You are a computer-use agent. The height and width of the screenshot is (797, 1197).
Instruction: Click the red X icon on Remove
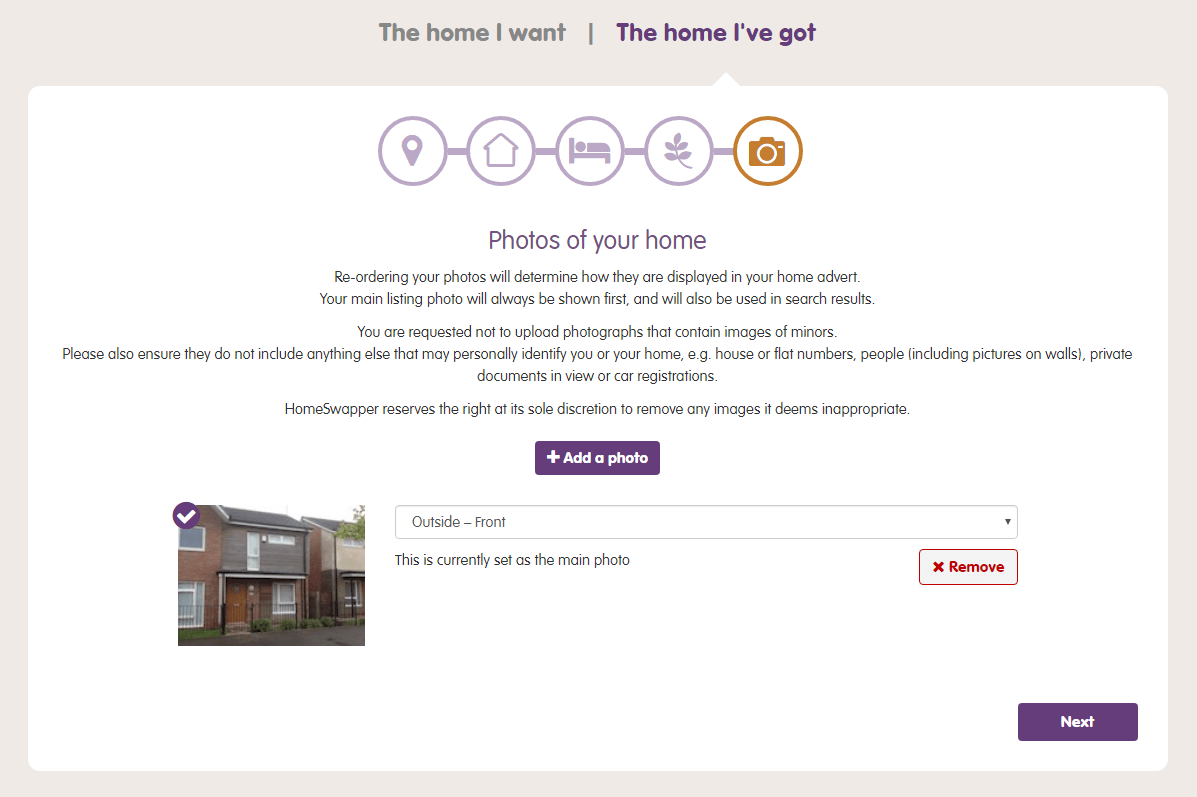(938, 567)
